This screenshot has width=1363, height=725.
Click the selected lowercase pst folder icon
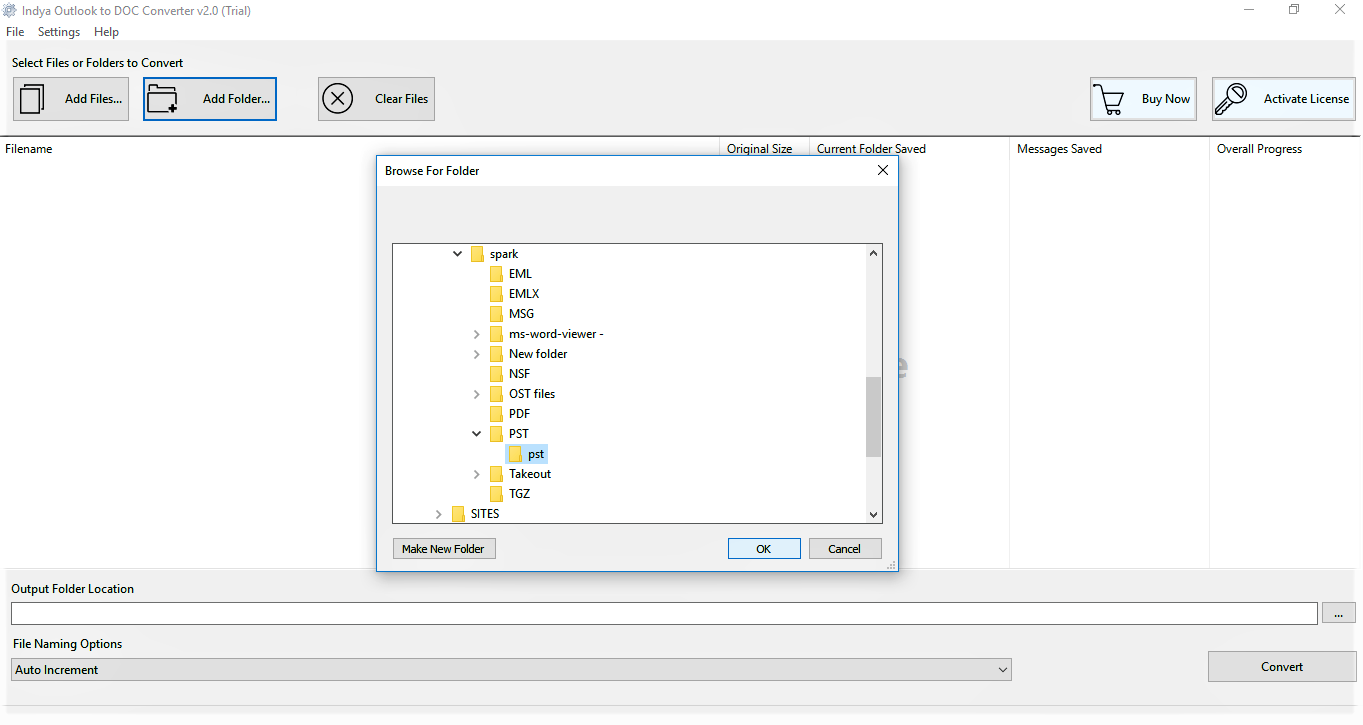pyautogui.click(x=516, y=454)
